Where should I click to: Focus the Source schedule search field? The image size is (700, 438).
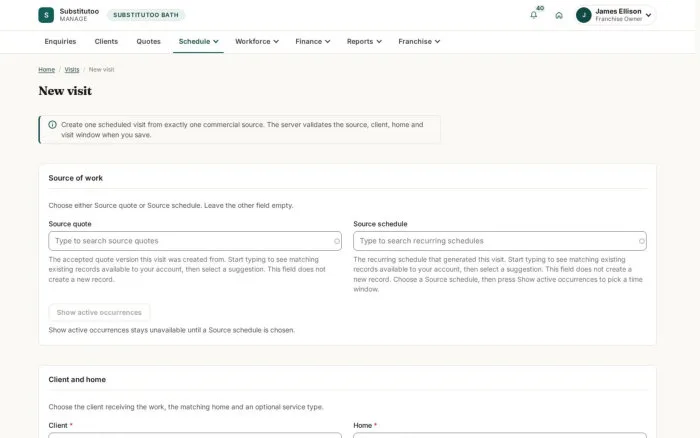tap(500, 241)
